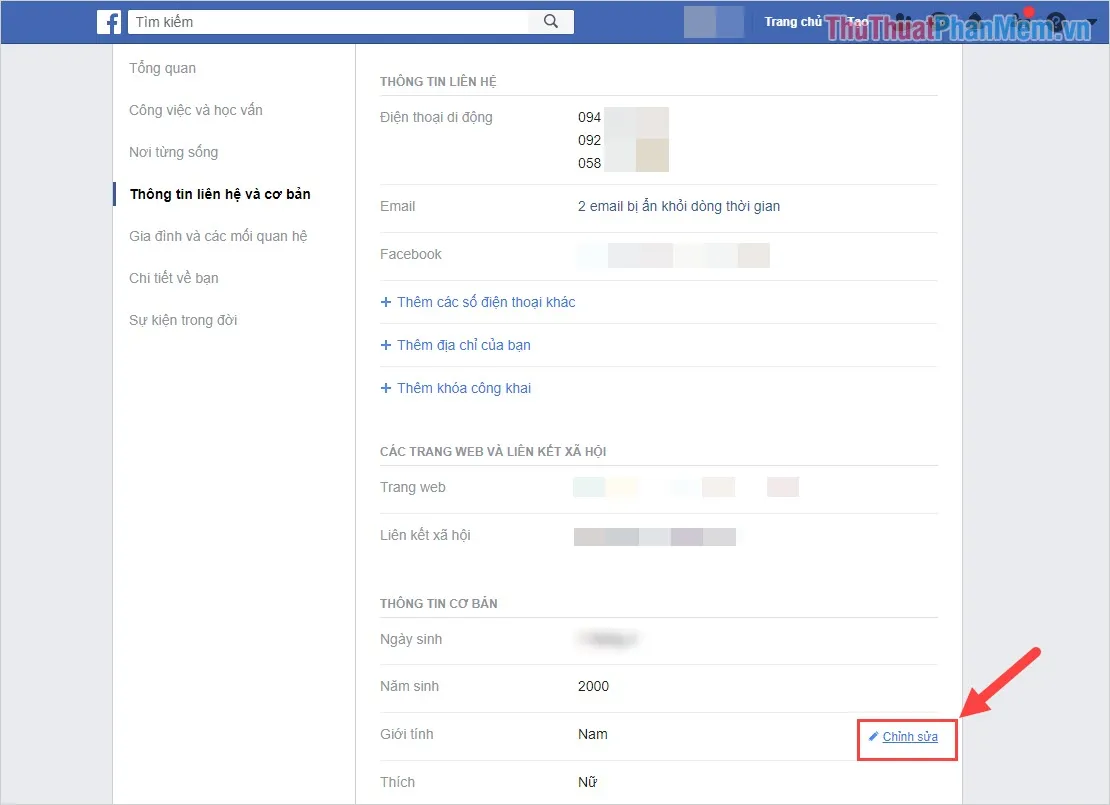
Task: Switch to Nơi từng sống
Action: (x=174, y=152)
